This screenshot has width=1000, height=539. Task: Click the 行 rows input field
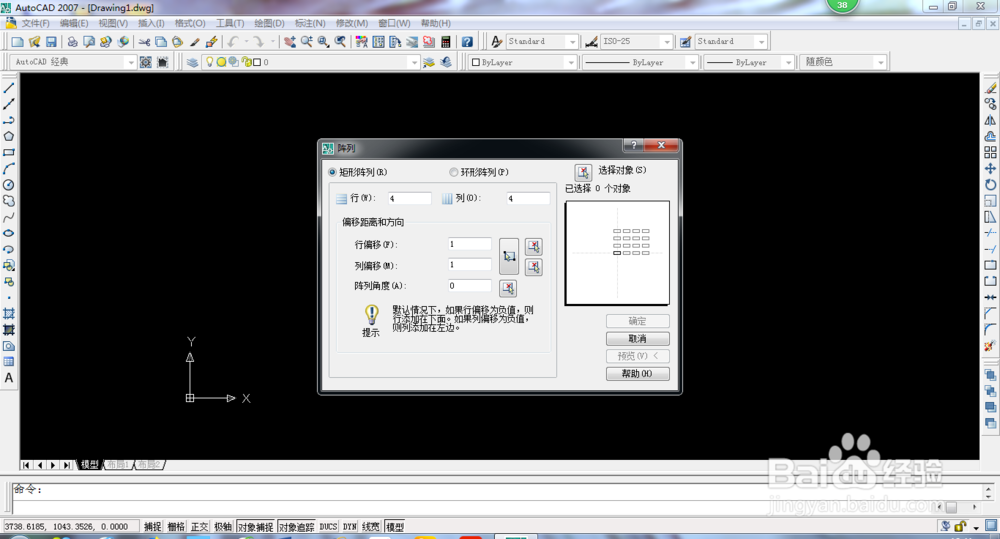[409, 198]
